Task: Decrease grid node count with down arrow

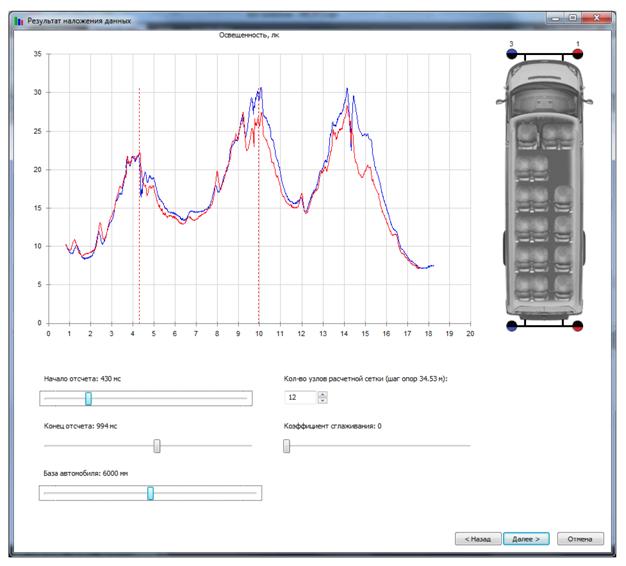Action: click(322, 402)
